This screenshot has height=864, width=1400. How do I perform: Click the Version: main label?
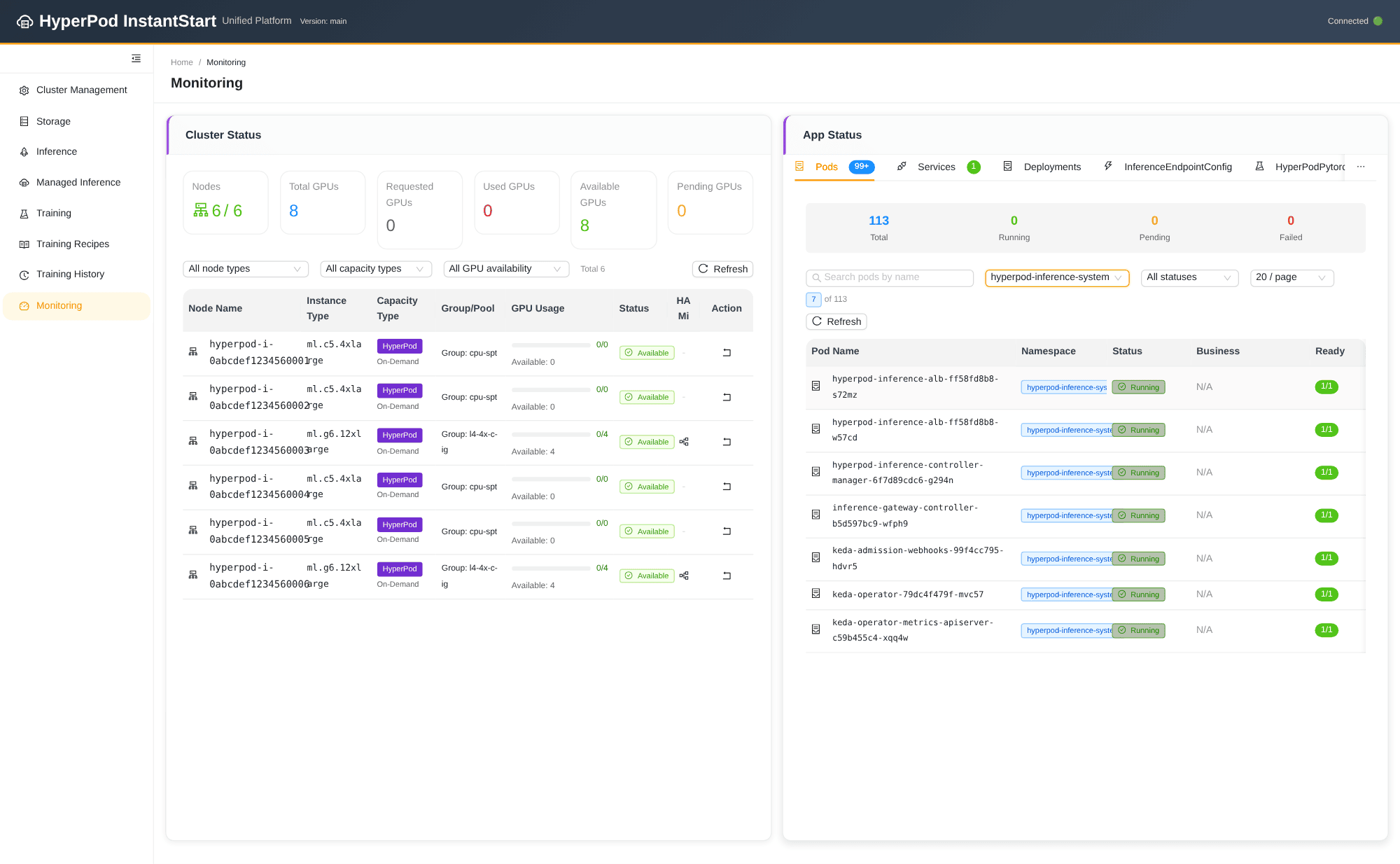tap(323, 22)
